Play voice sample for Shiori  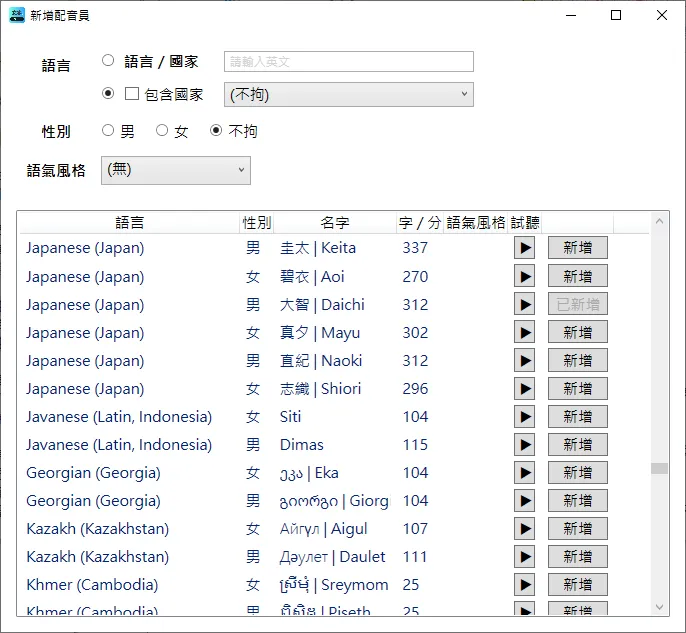(x=524, y=388)
